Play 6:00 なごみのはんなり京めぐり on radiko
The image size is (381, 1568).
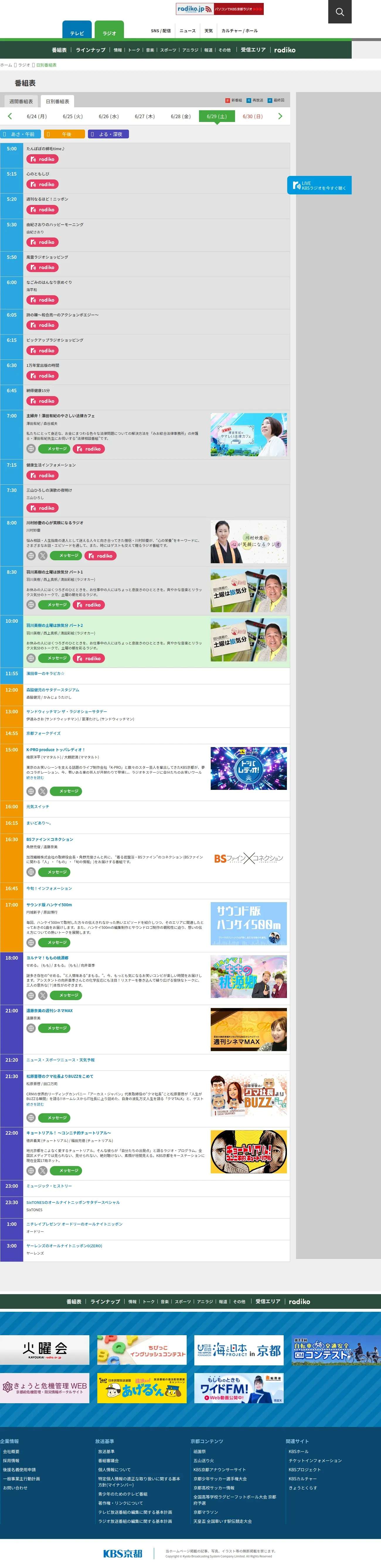click(x=42, y=300)
